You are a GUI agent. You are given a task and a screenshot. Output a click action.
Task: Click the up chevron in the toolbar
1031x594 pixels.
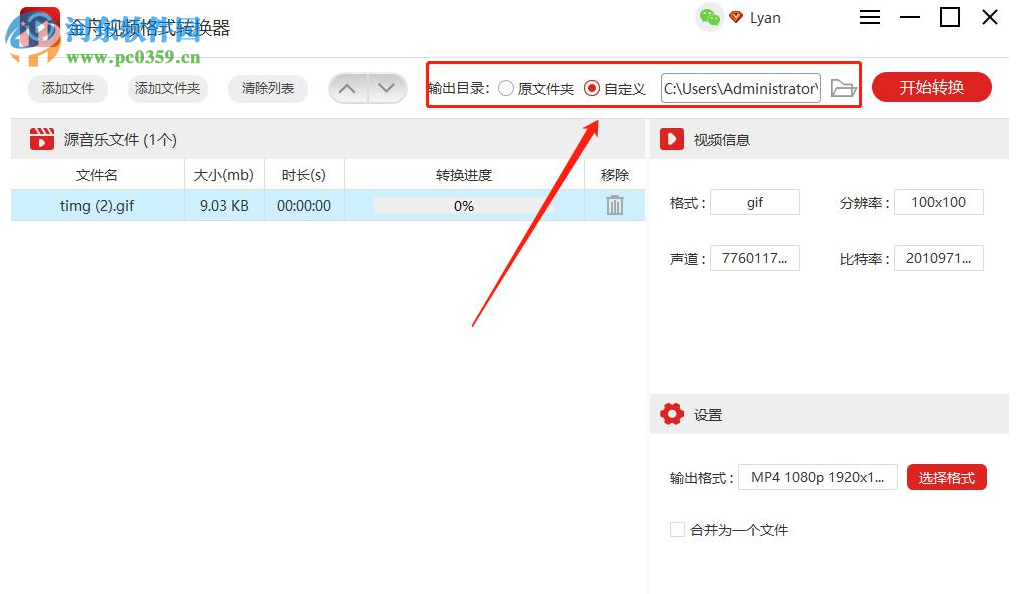[347, 88]
